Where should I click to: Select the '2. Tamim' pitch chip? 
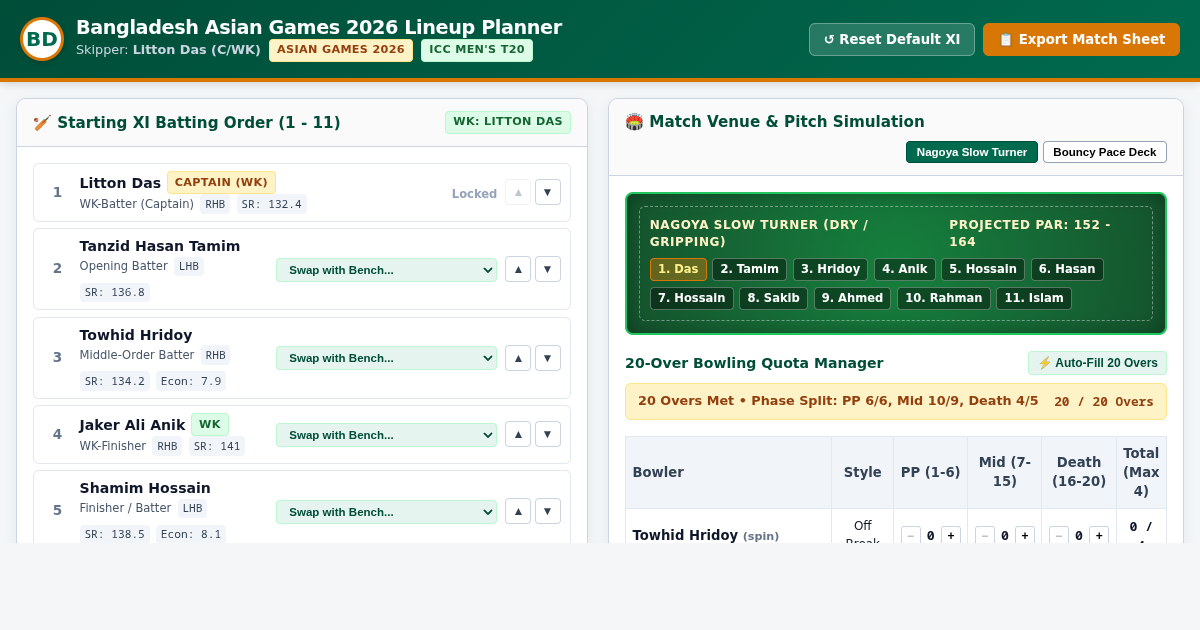click(x=749, y=269)
